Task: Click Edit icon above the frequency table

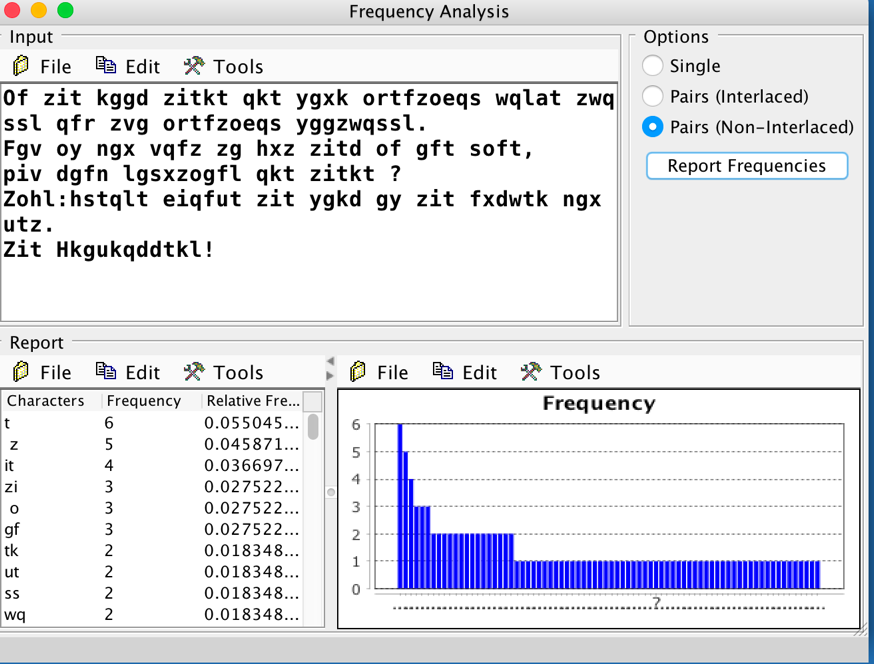Action: click(x=106, y=372)
